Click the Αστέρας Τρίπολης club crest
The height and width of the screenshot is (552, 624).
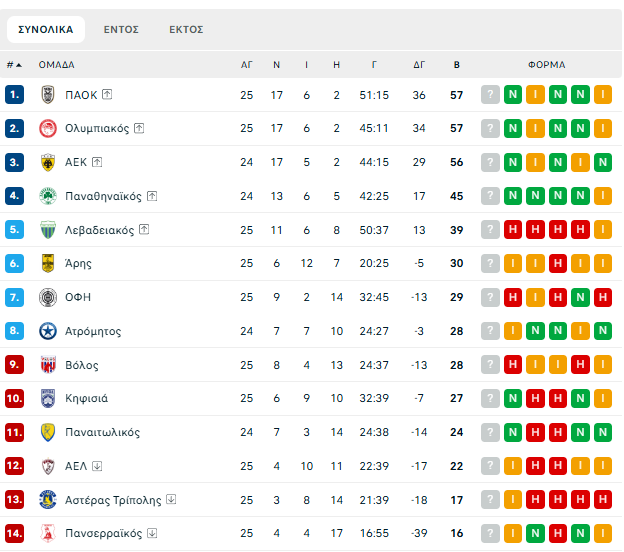coord(47,499)
